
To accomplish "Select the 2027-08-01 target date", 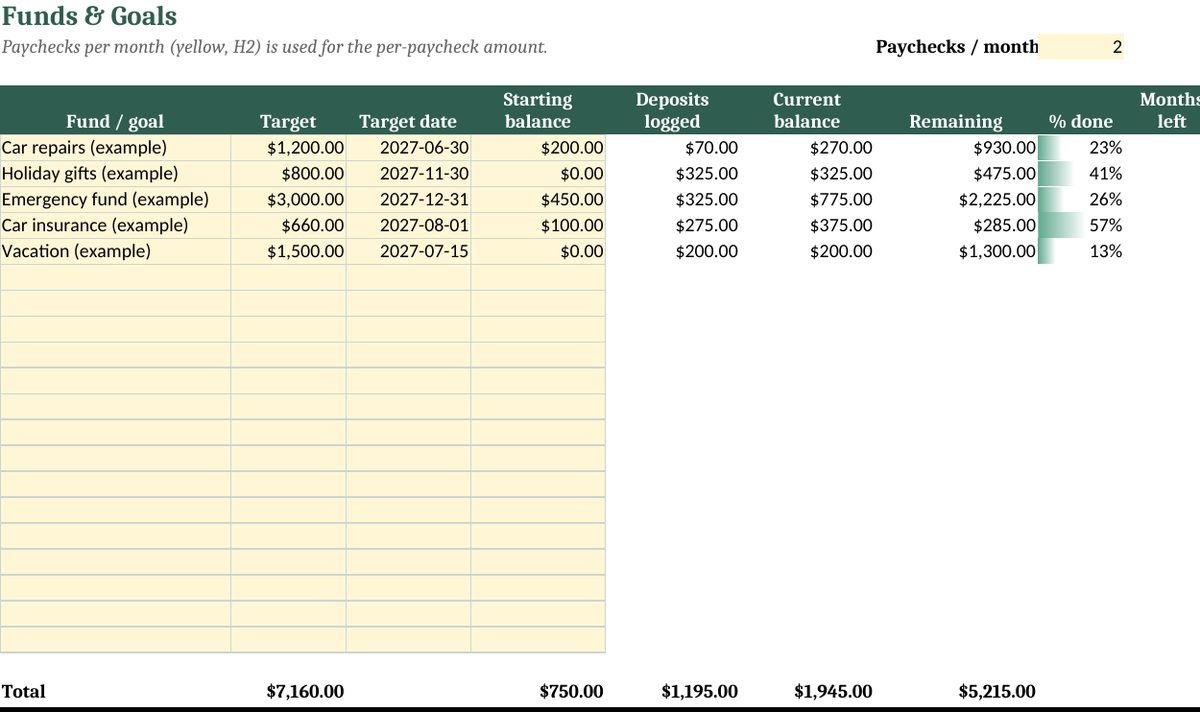I will point(409,226).
